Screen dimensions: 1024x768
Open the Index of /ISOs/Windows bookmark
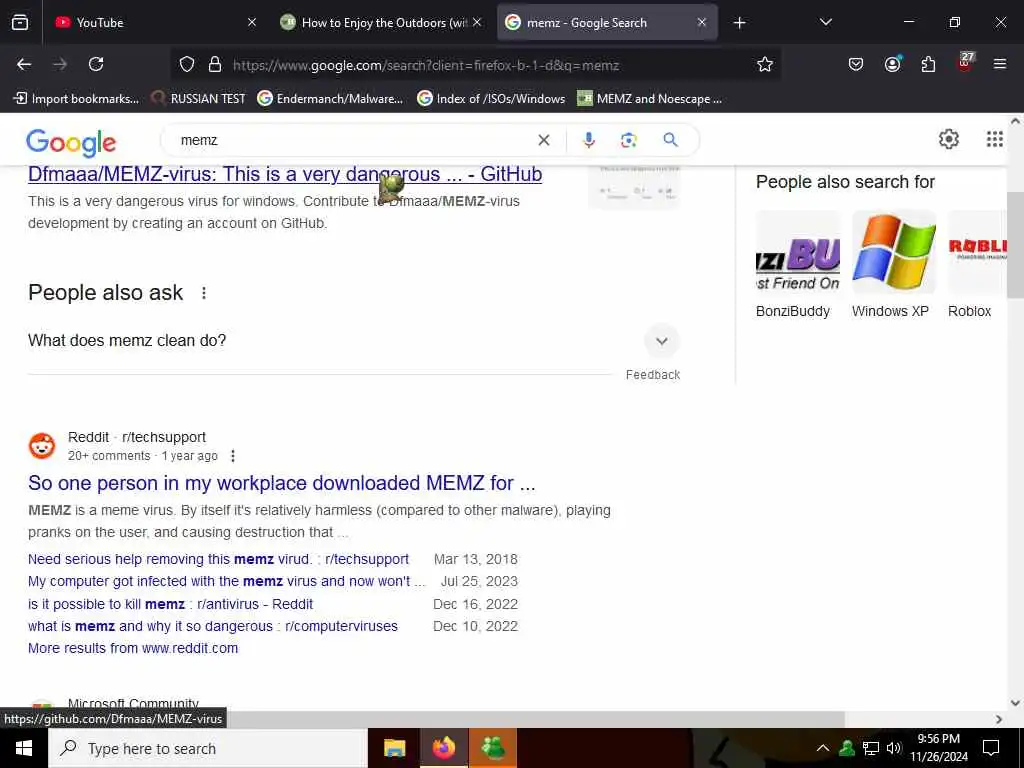pyautogui.click(x=491, y=99)
